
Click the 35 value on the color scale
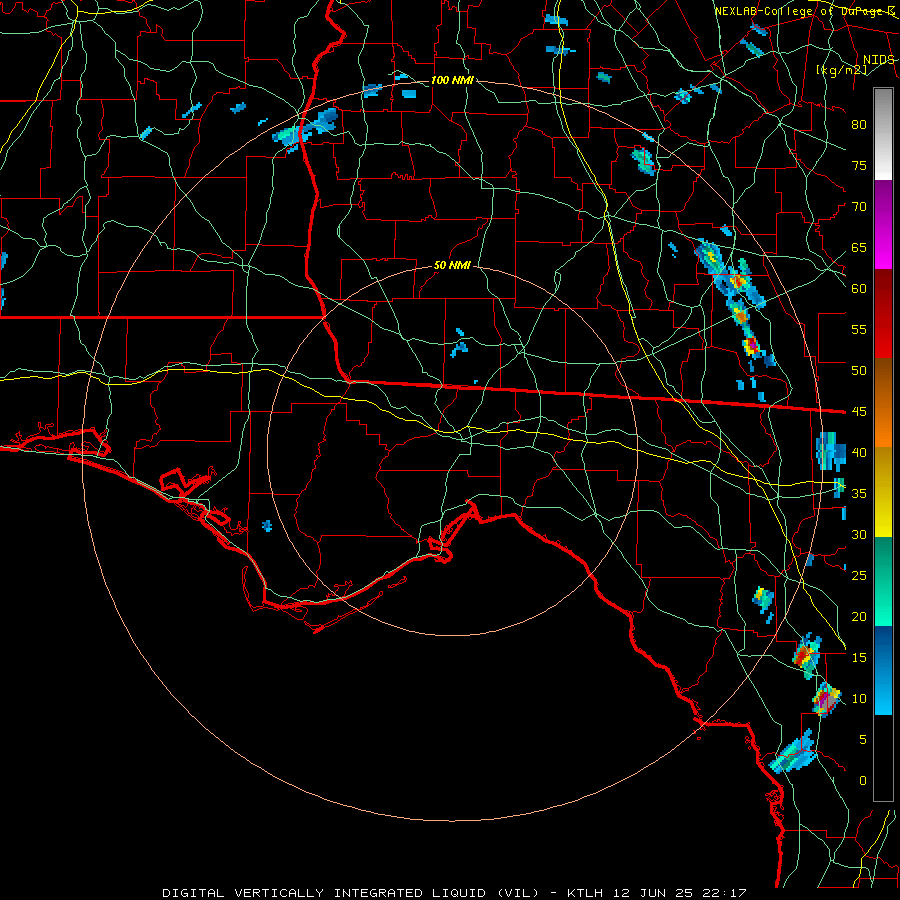click(859, 494)
